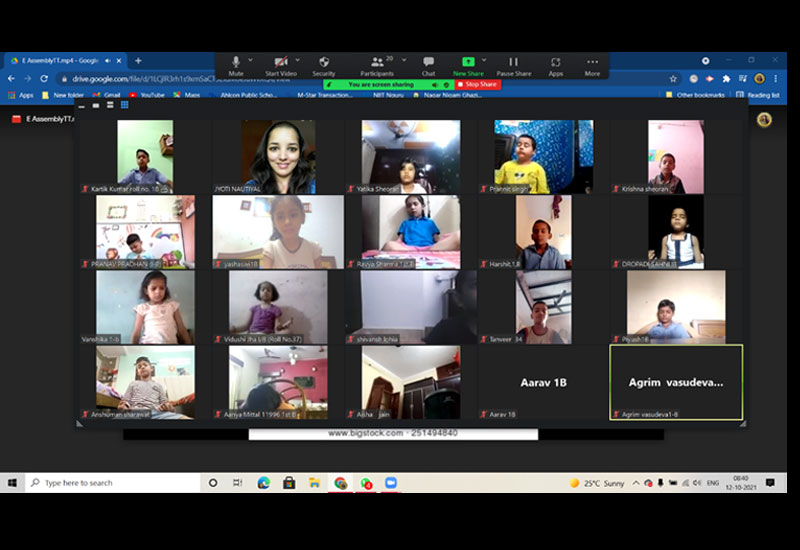The width and height of the screenshot is (800, 550).
Task: Open Microsoft Store from taskbar
Action: tap(289, 483)
